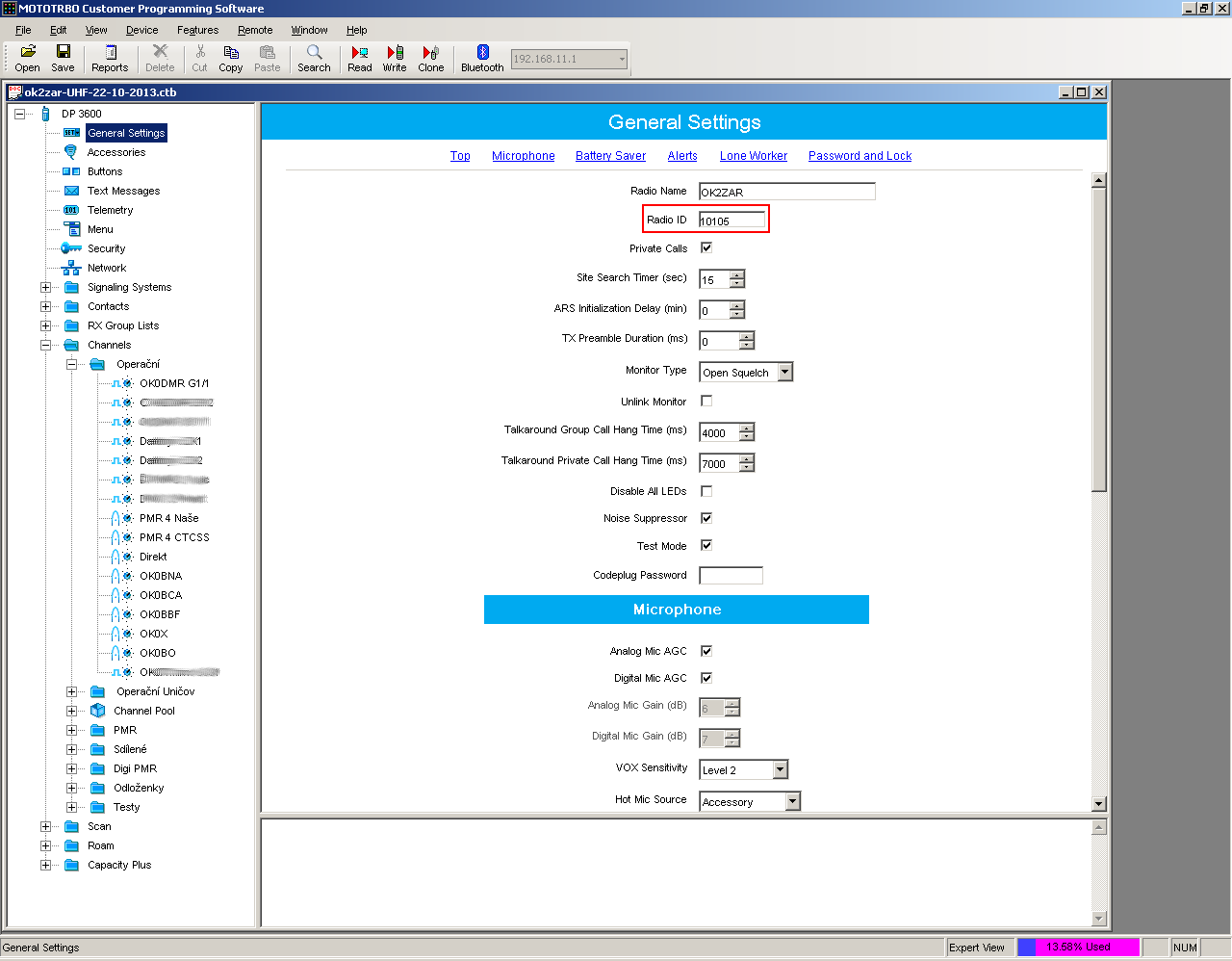Open the Device menu
This screenshot has width=1232, height=961.
pos(142,30)
